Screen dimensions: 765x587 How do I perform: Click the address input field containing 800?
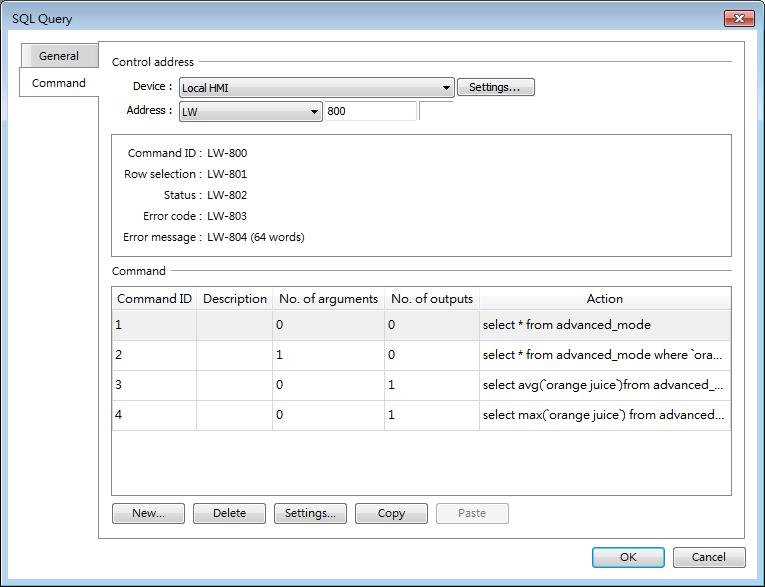click(x=370, y=111)
